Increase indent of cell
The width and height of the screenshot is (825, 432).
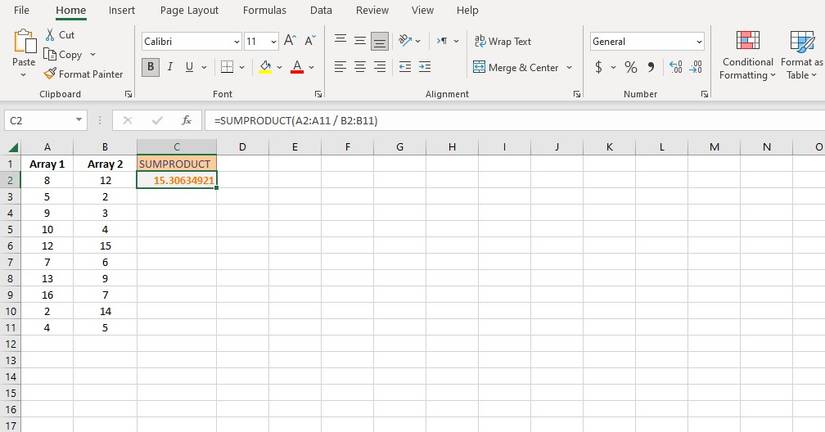(425, 67)
